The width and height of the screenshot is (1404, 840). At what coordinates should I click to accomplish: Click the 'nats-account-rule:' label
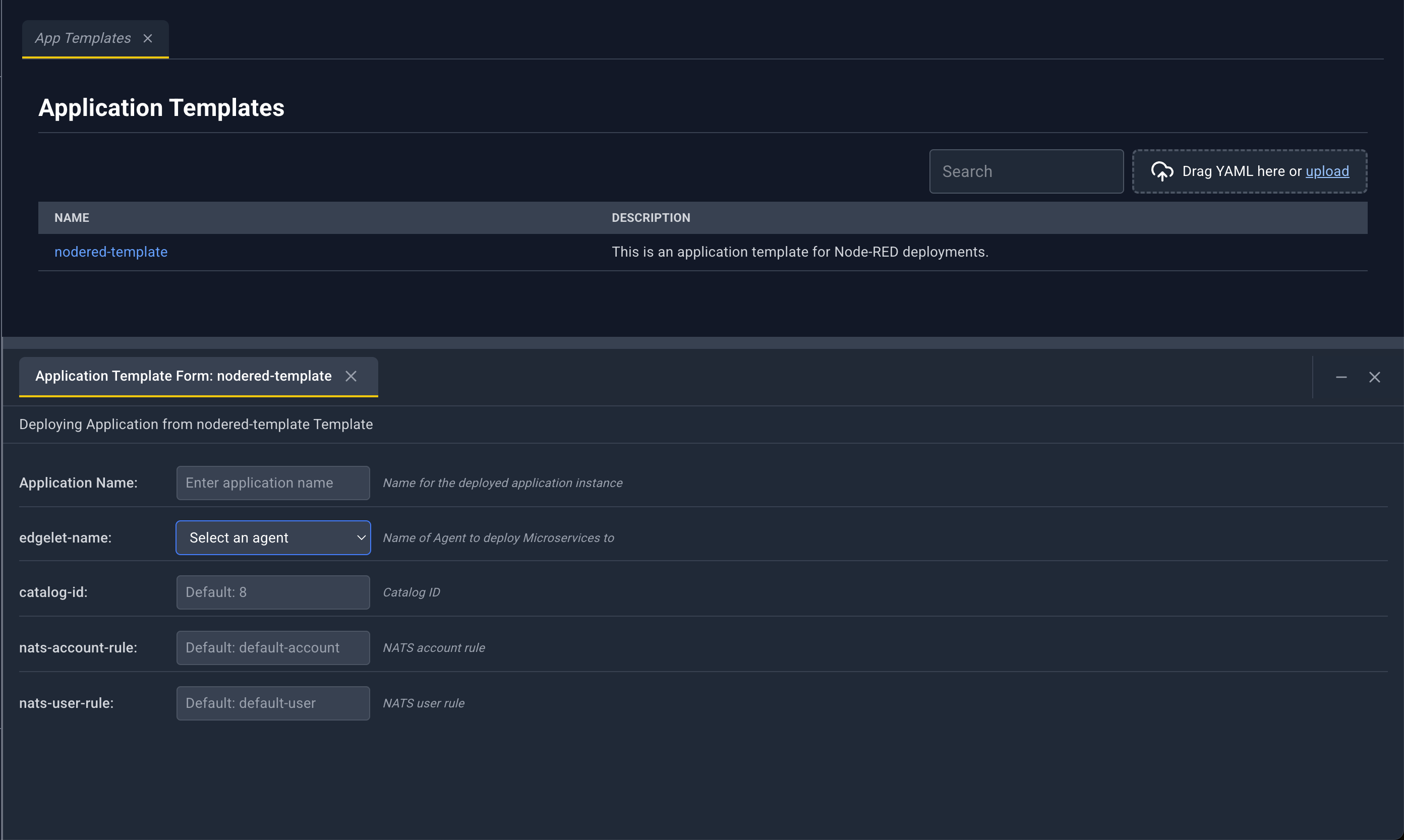point(78,648)
